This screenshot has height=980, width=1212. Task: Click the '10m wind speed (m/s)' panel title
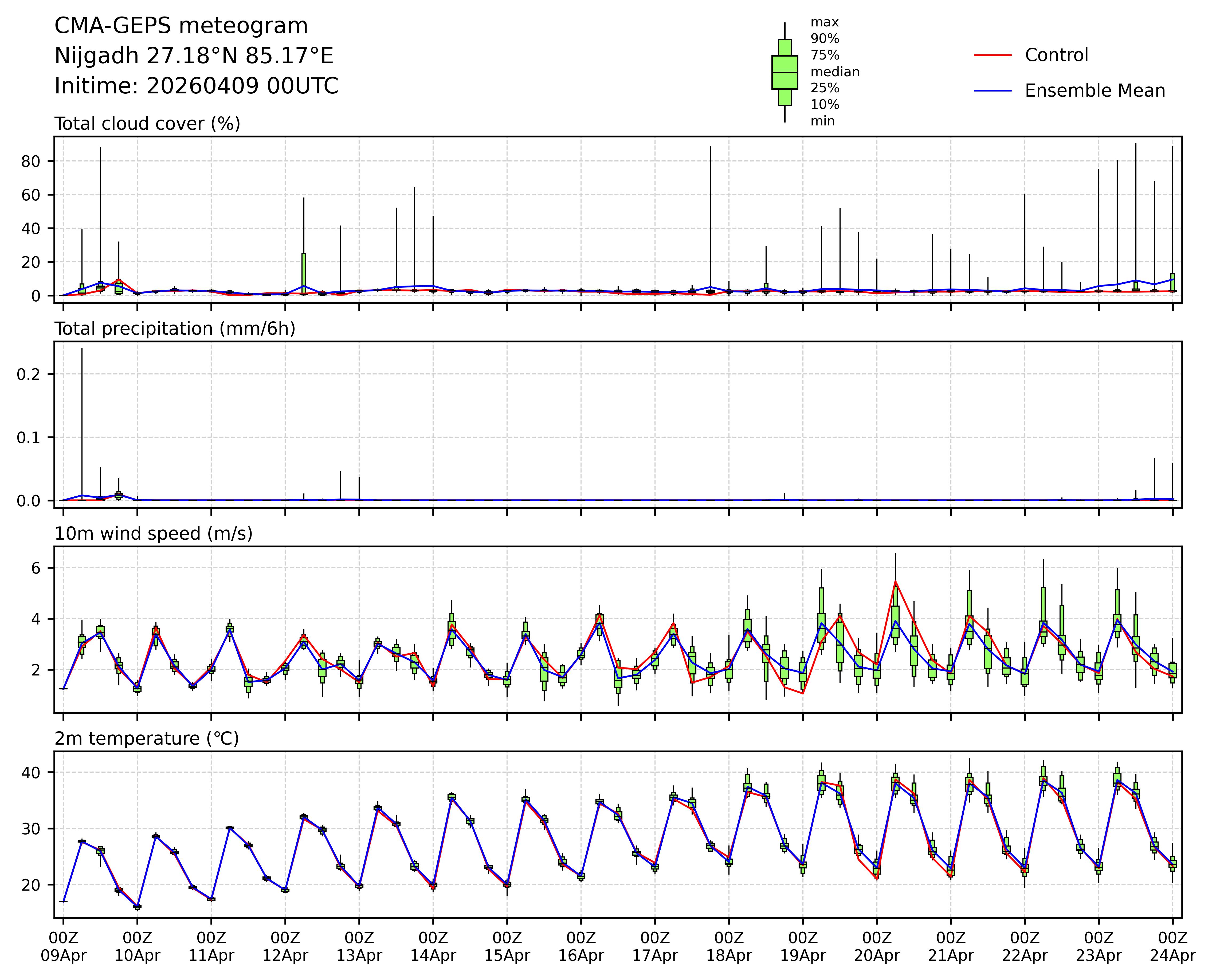(154, 534)
